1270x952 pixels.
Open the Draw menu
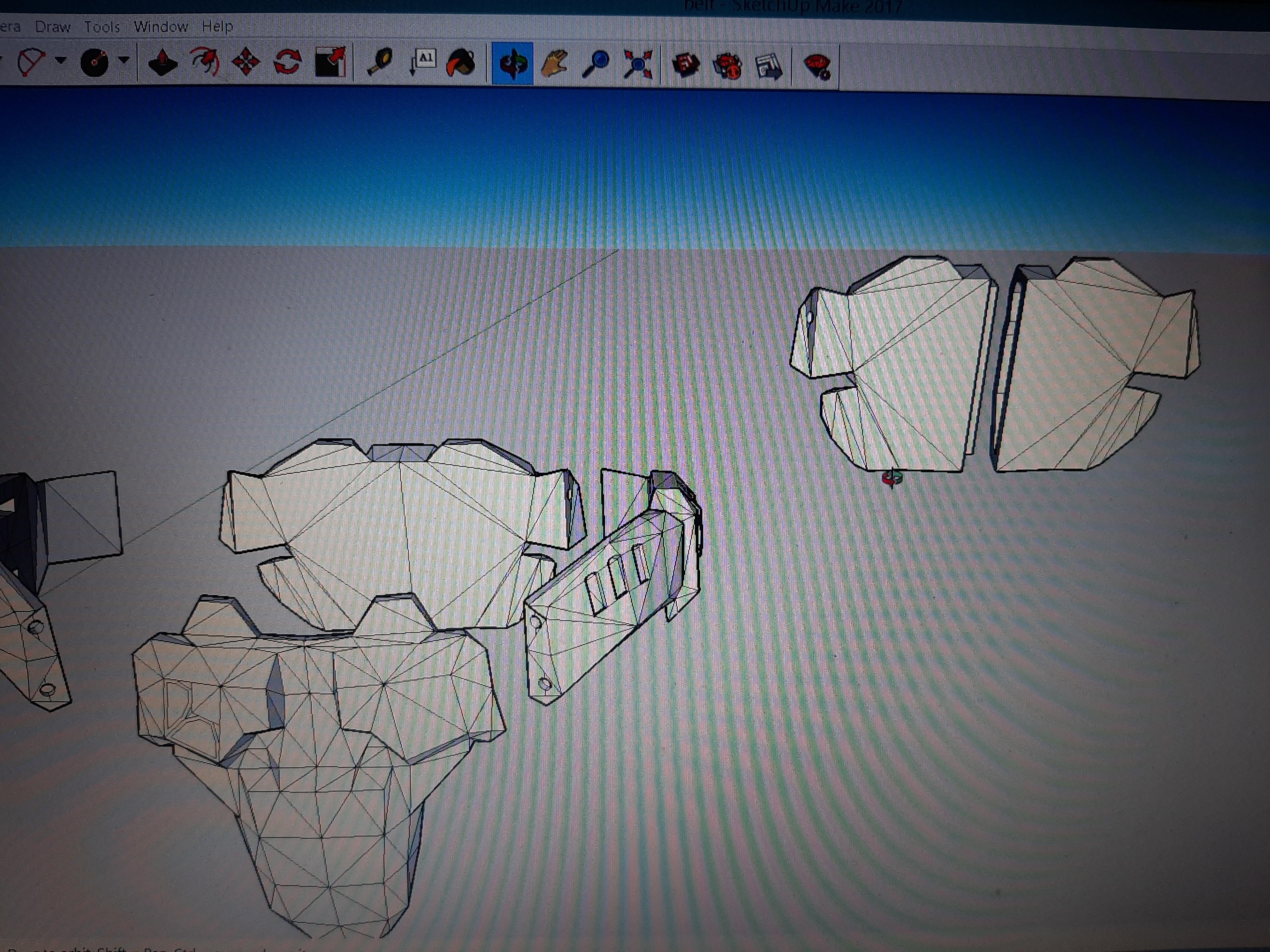point(52,27)
